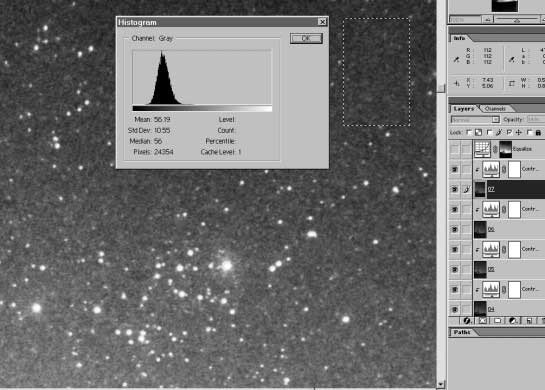The width and height of the screenshot is (545, 390).
Task: Click the scroll down arrow of canvas
Action: tap(441, 384)
